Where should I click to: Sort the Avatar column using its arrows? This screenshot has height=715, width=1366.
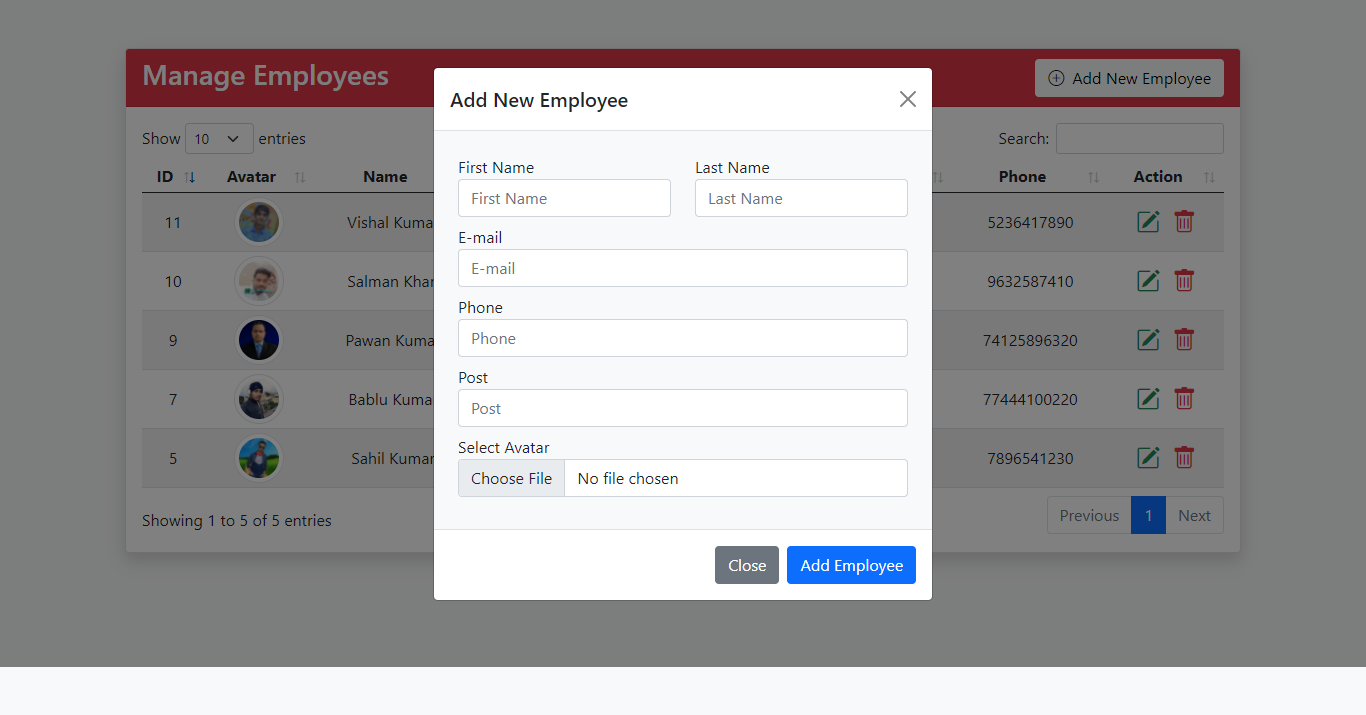[301, 176]
